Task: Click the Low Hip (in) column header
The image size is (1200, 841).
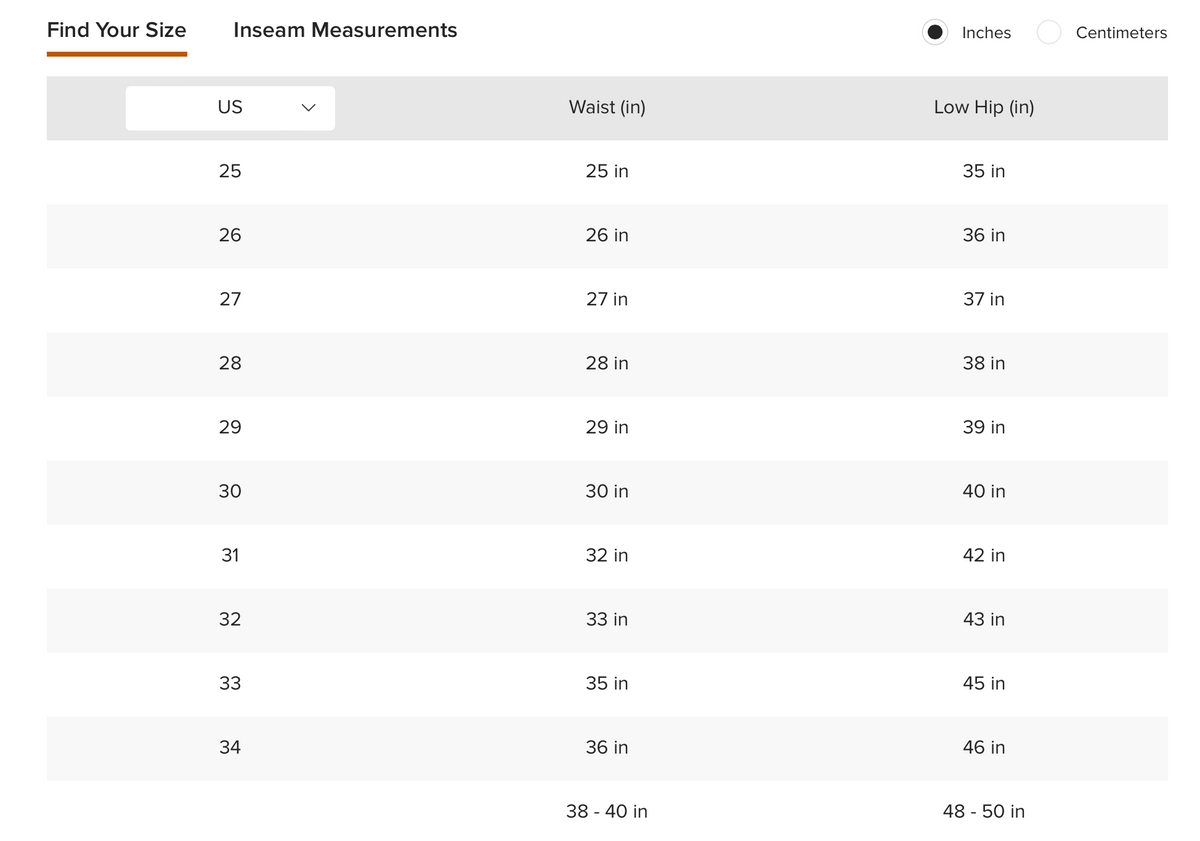Action: pyautogui.click(x=984, y=107)
